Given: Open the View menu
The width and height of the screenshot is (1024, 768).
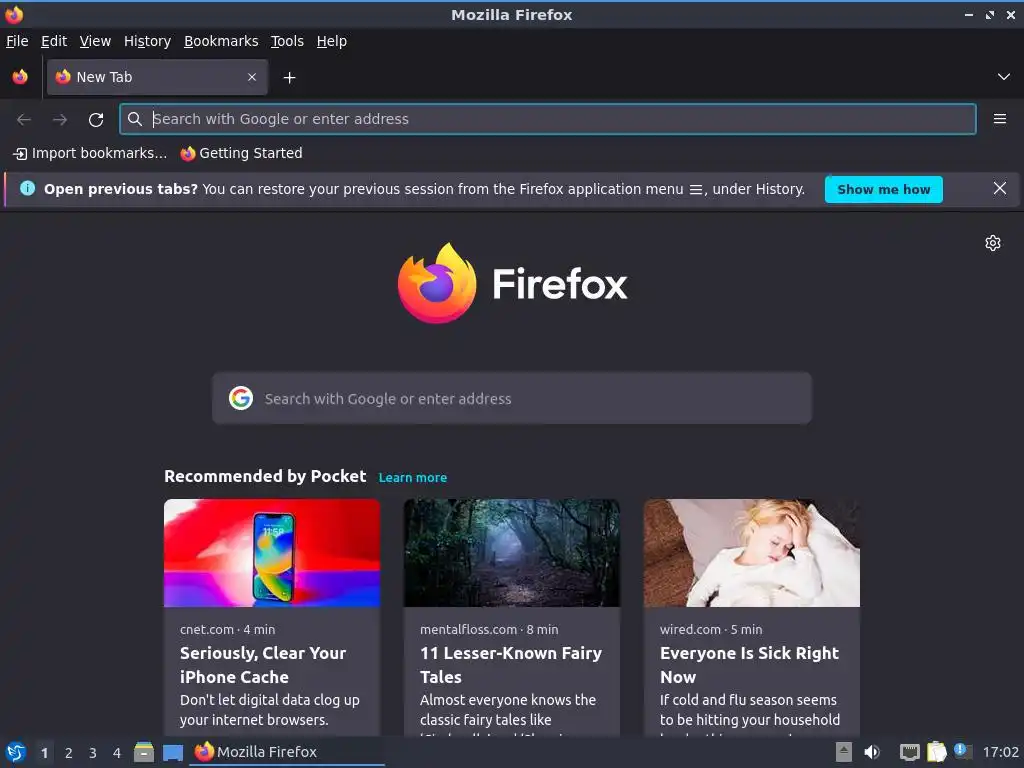Looking at the screenshot, I should [95, 41].
